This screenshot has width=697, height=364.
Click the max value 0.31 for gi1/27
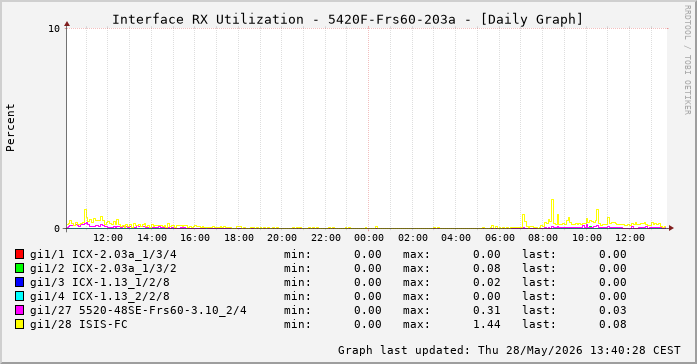click(487, 310)
